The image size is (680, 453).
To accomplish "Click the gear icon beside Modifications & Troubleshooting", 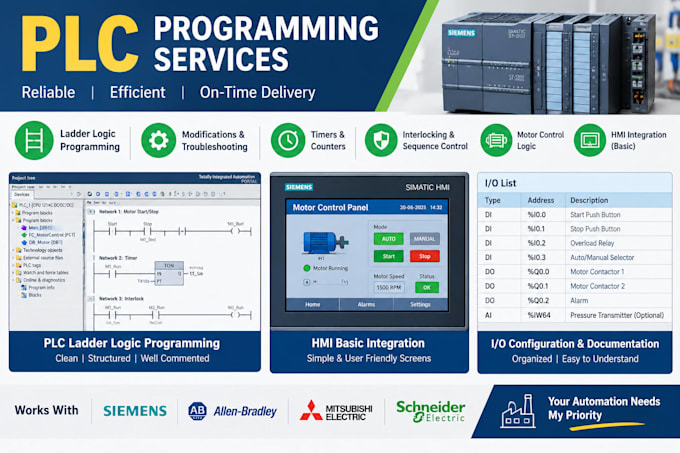I will [x=158, y=140].
